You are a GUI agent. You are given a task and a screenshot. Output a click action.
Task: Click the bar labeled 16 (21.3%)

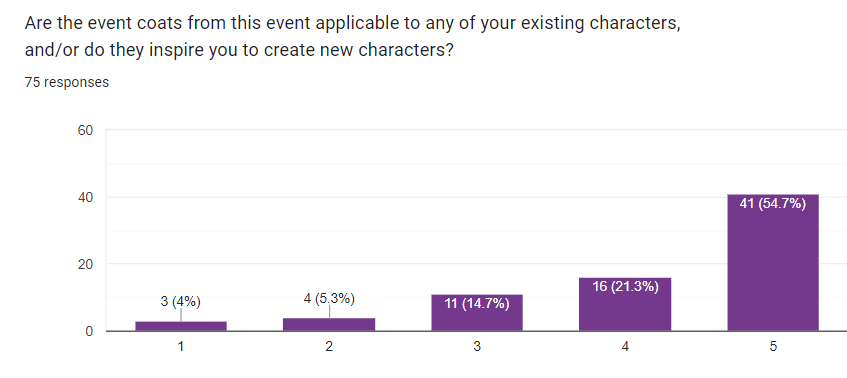(x=625, y=305)
